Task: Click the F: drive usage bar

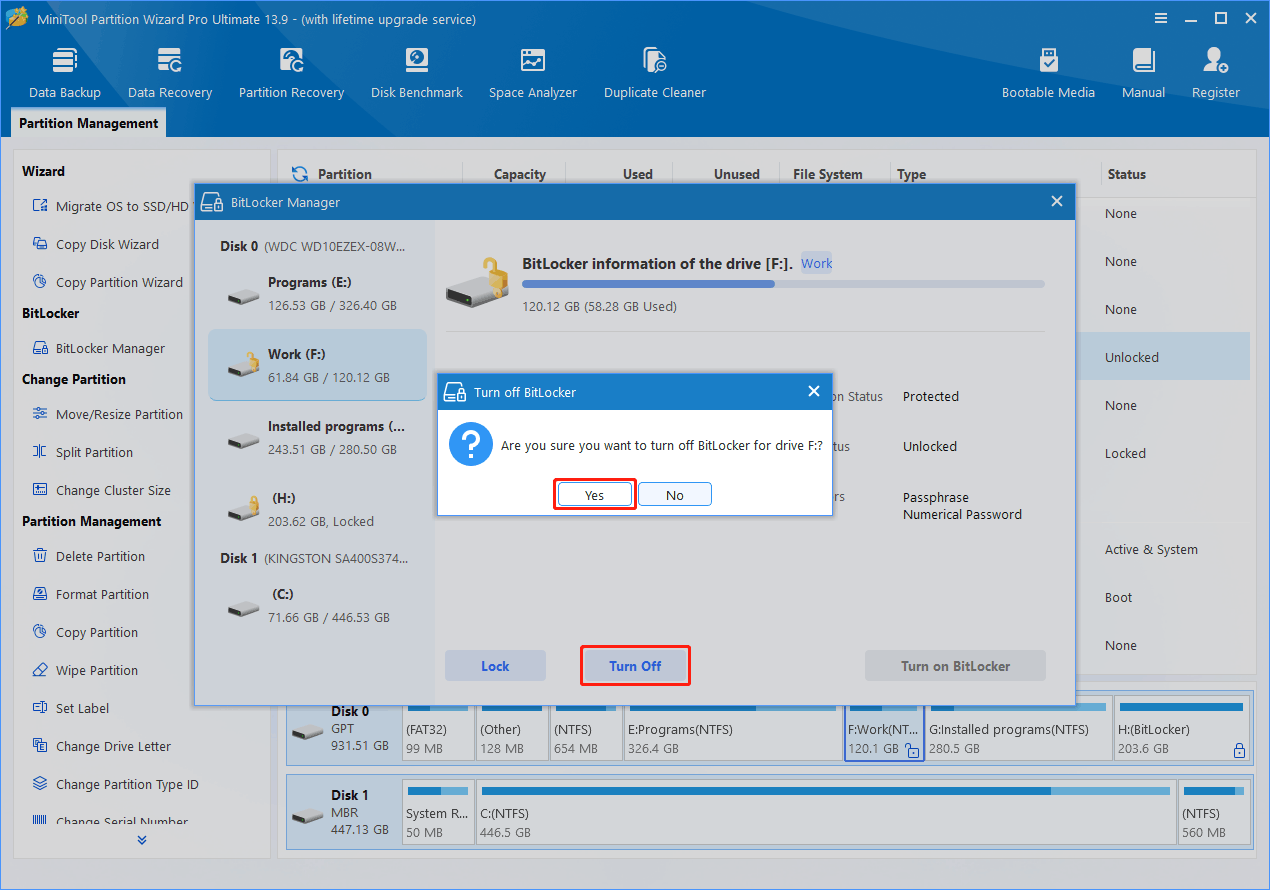Action: [783, 284]
